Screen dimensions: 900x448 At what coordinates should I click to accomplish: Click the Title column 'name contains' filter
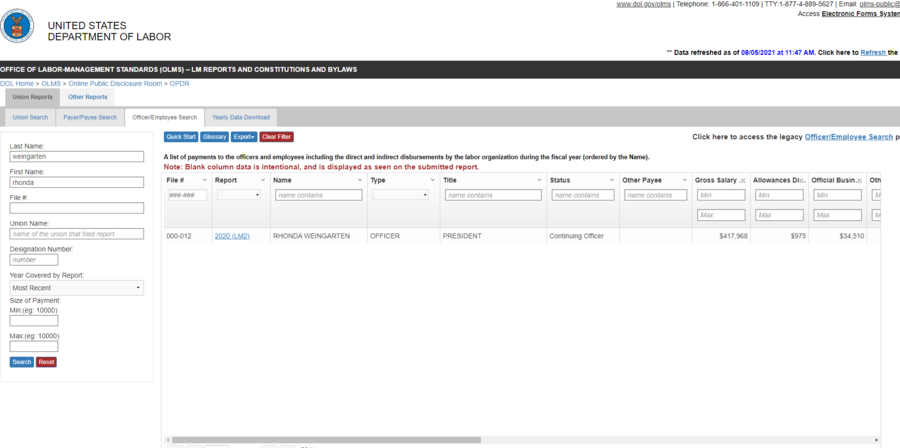pyautogui.click(x=493, y=195)
